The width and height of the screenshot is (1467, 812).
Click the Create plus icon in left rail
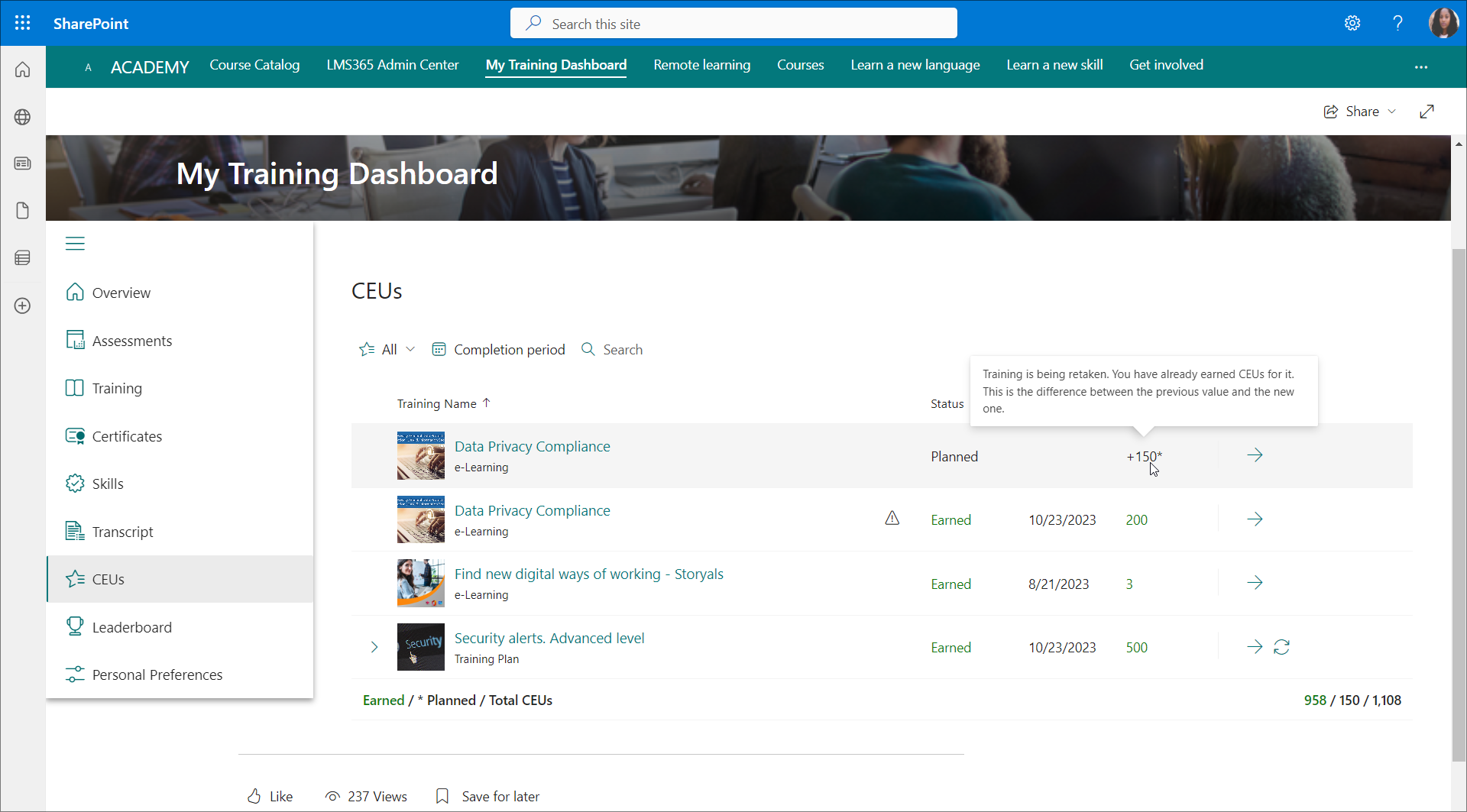[23, 306]
